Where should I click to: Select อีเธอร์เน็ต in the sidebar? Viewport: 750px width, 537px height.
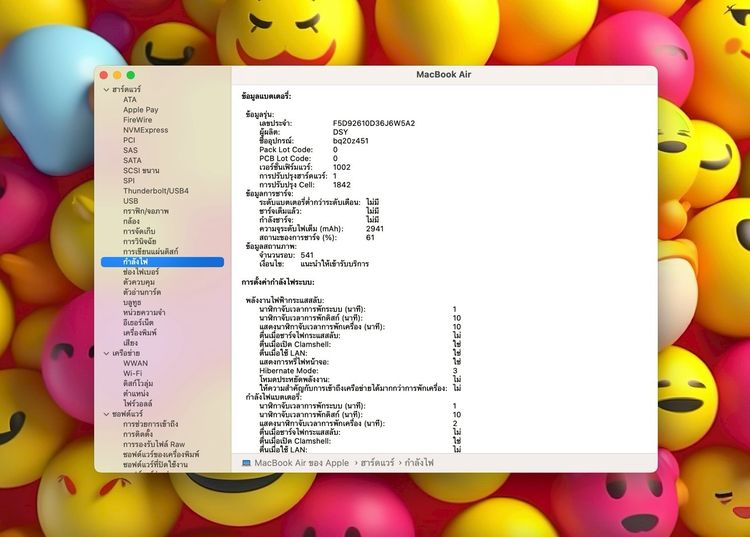(x=138, y=323)
